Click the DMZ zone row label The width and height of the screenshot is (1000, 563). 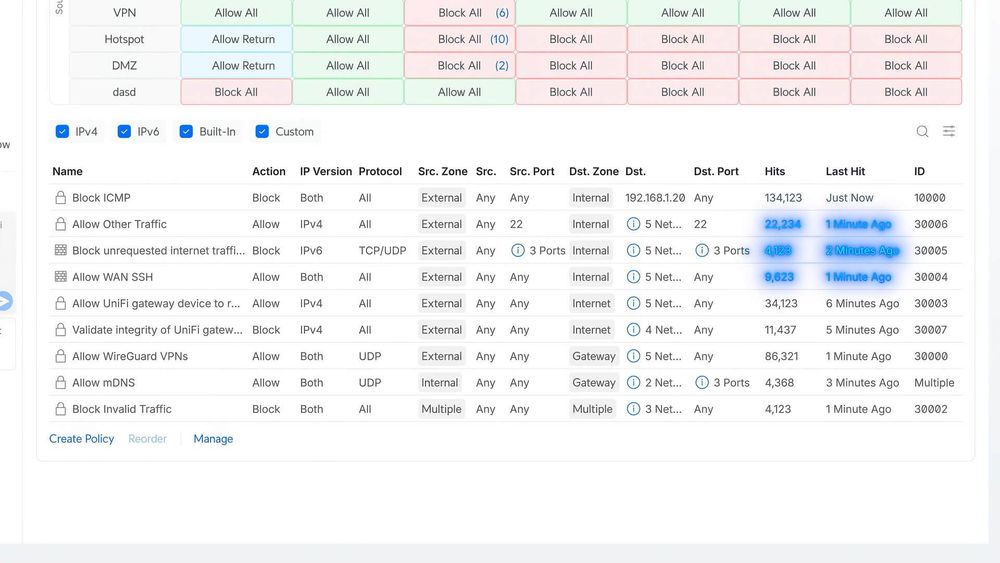(124, 66)
